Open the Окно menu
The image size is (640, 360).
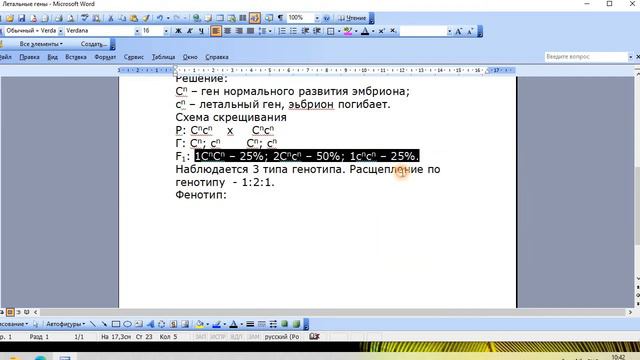(x=190, y=57)
